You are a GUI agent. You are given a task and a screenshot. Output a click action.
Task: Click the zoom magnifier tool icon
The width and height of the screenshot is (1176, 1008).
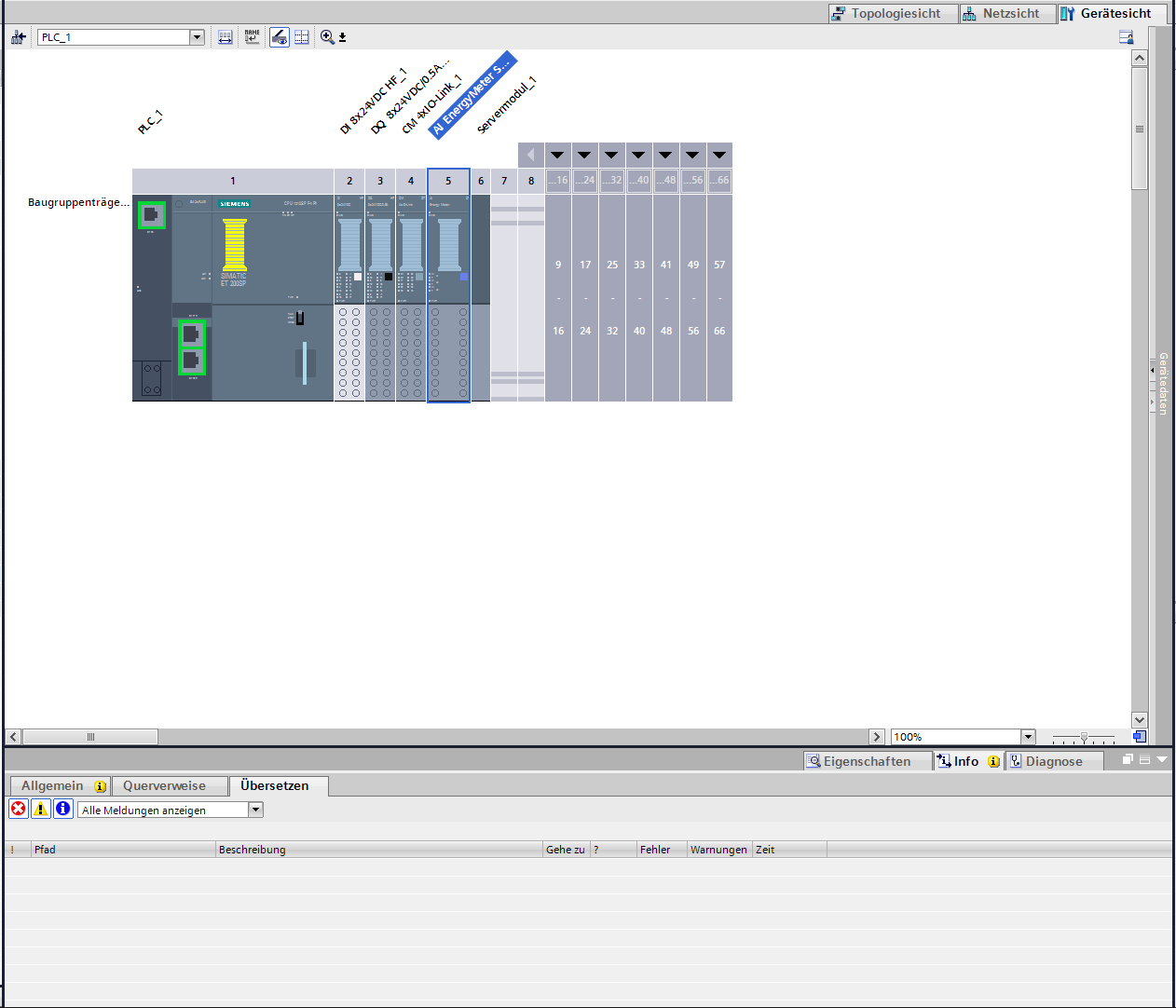[327, 37]
